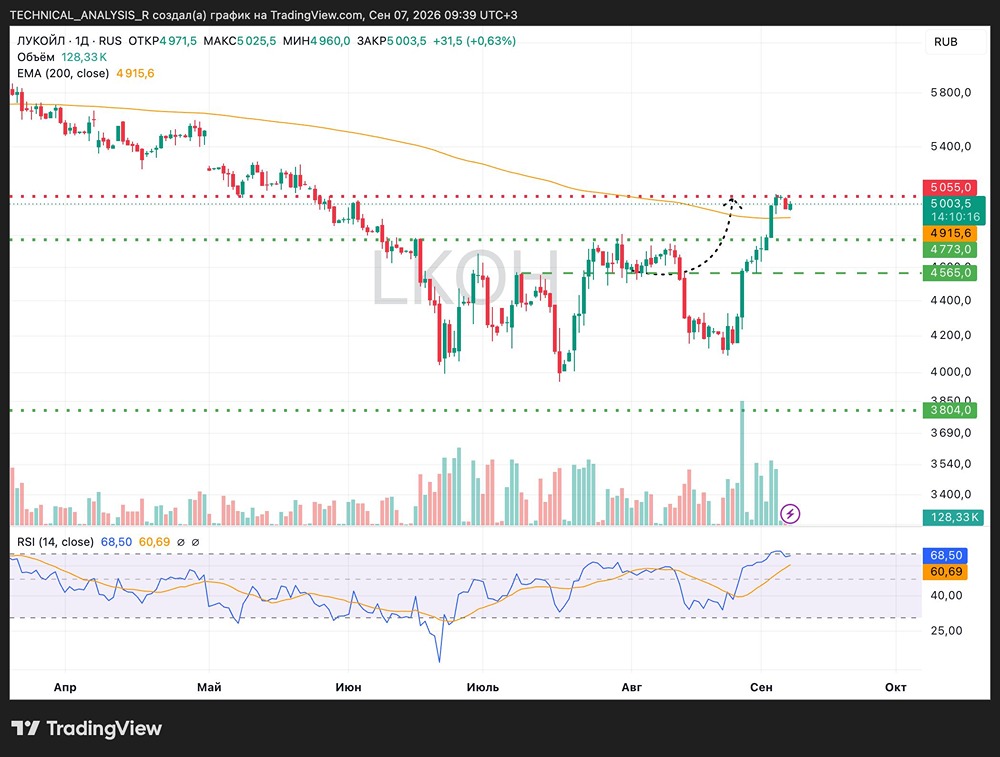Click the green 4 565,0 level label

coord(950,273)
